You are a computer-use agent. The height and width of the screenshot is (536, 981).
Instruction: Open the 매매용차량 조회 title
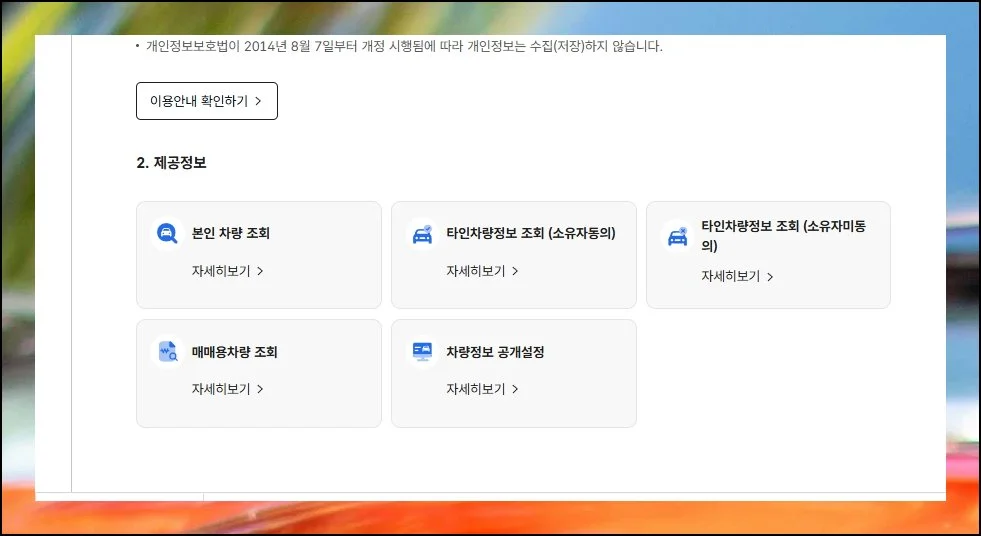tap(234, 352)
